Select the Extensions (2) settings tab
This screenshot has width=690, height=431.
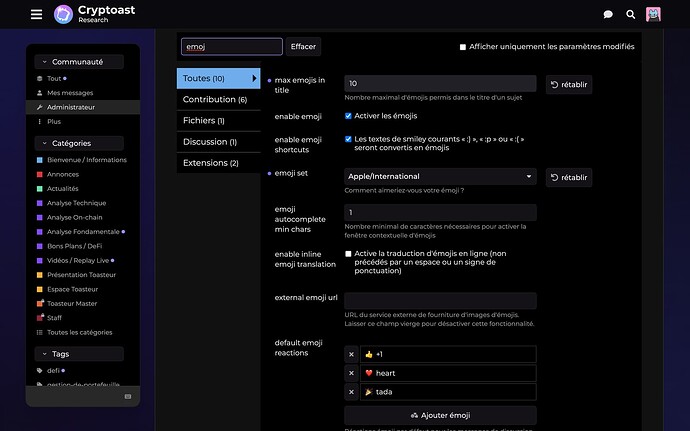[x=219, y=163]
